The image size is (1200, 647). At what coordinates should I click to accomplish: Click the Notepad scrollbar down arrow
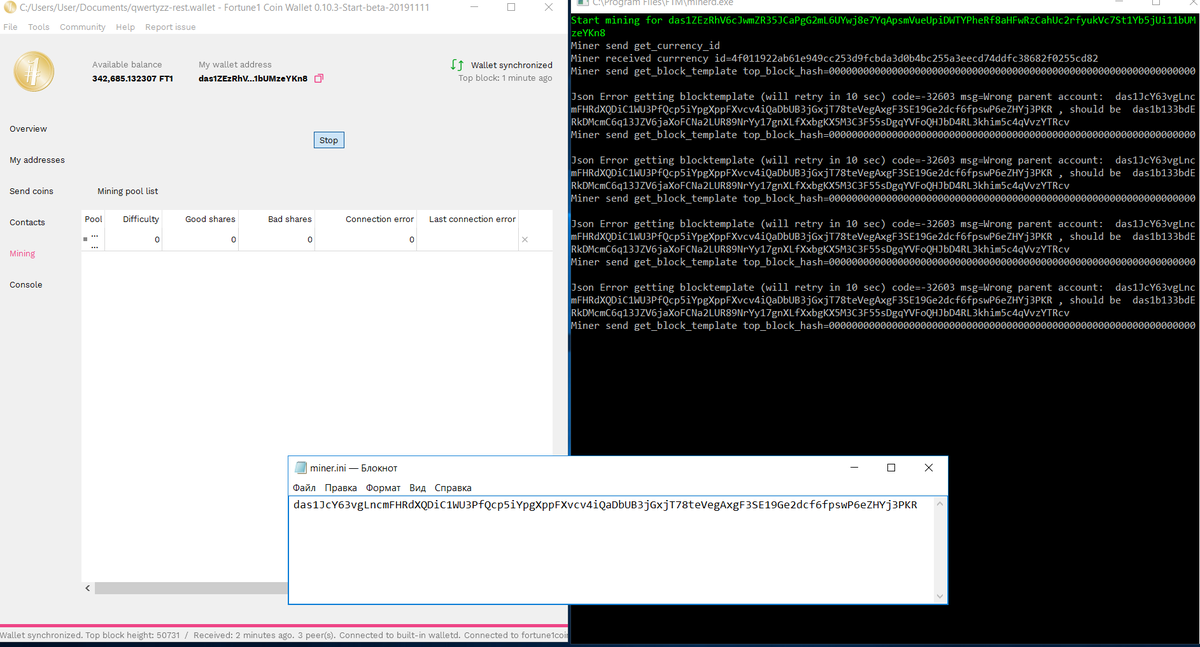point(939,596)
